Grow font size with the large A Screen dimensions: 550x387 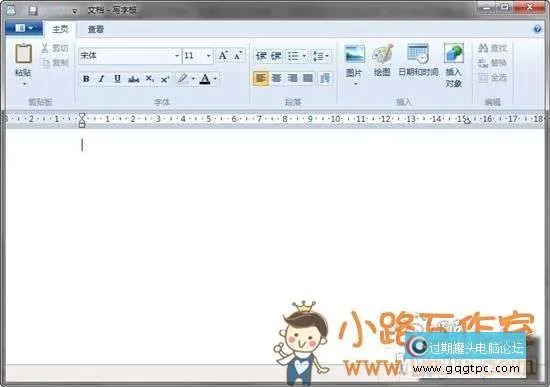(x=223, y=55)
